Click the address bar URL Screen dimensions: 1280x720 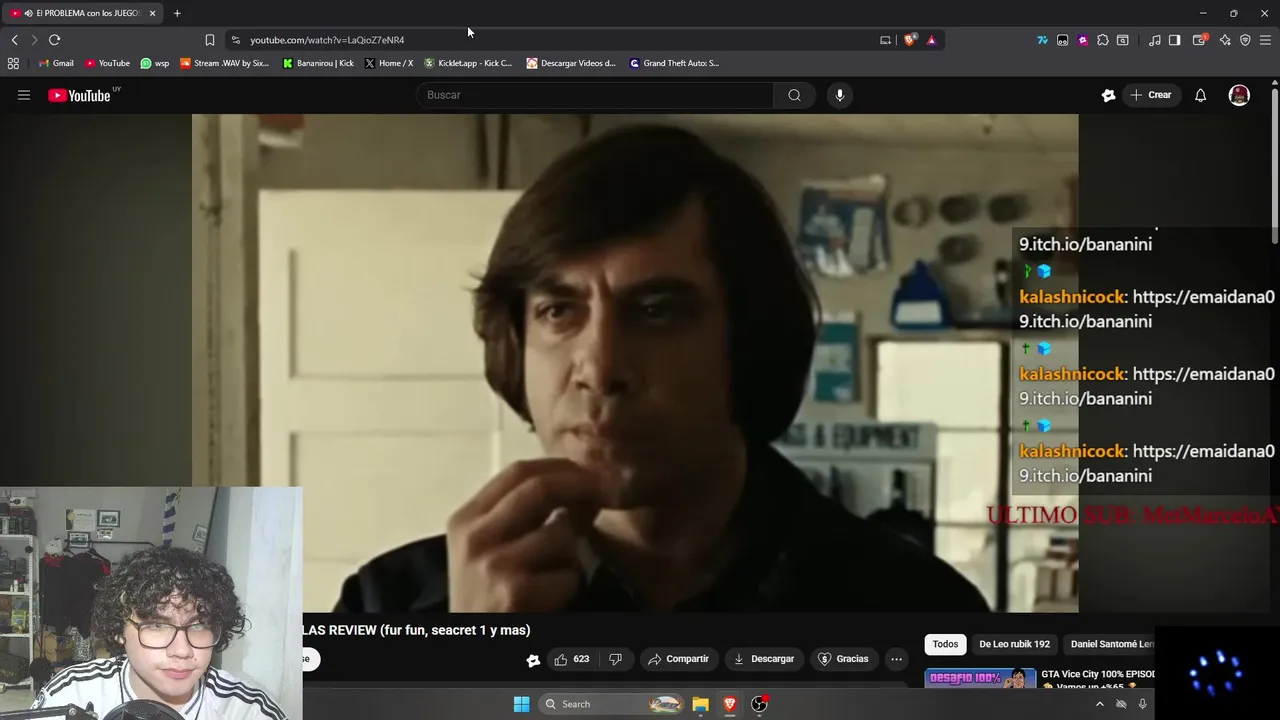(327, 40)
